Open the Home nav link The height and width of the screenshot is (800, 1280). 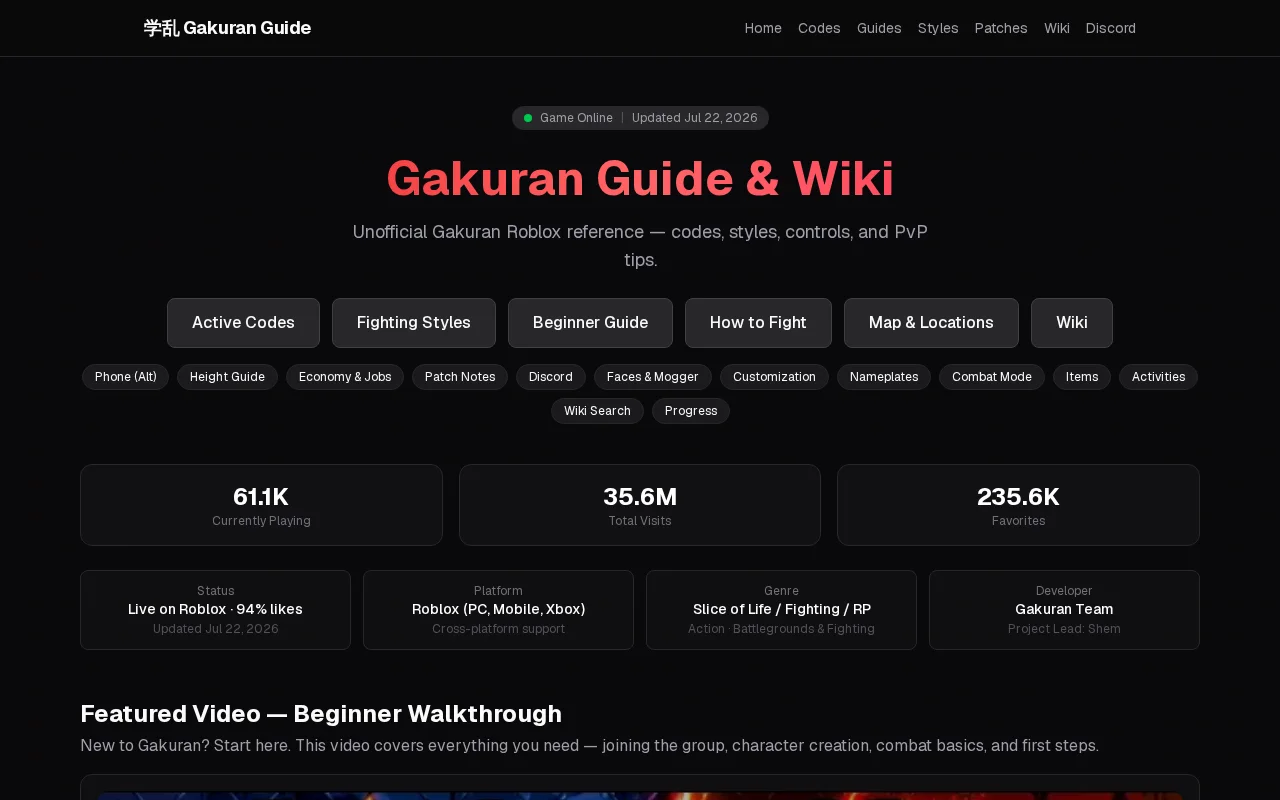click(763, 28)
